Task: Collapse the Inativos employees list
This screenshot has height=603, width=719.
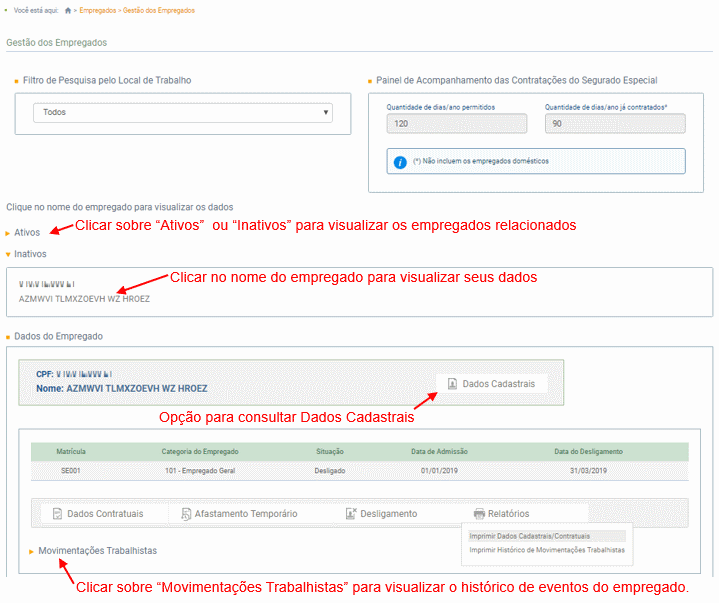Action: (30, 254)
